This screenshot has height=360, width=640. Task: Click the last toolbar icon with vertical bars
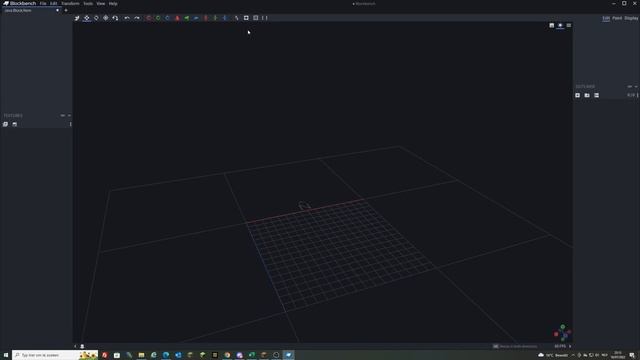click(x=265, y=18)
